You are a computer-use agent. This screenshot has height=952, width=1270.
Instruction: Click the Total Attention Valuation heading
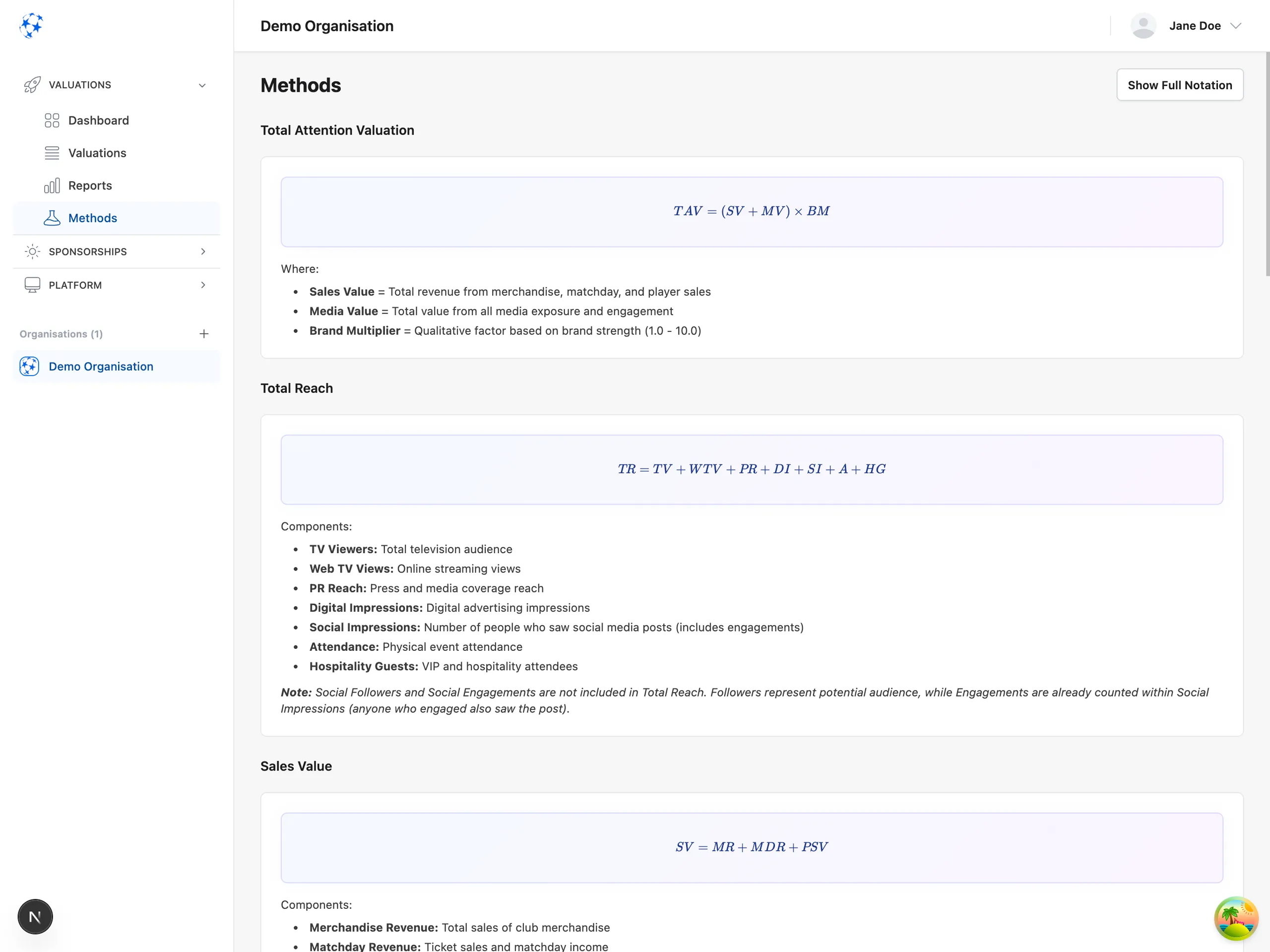click(x=337, y=130)
